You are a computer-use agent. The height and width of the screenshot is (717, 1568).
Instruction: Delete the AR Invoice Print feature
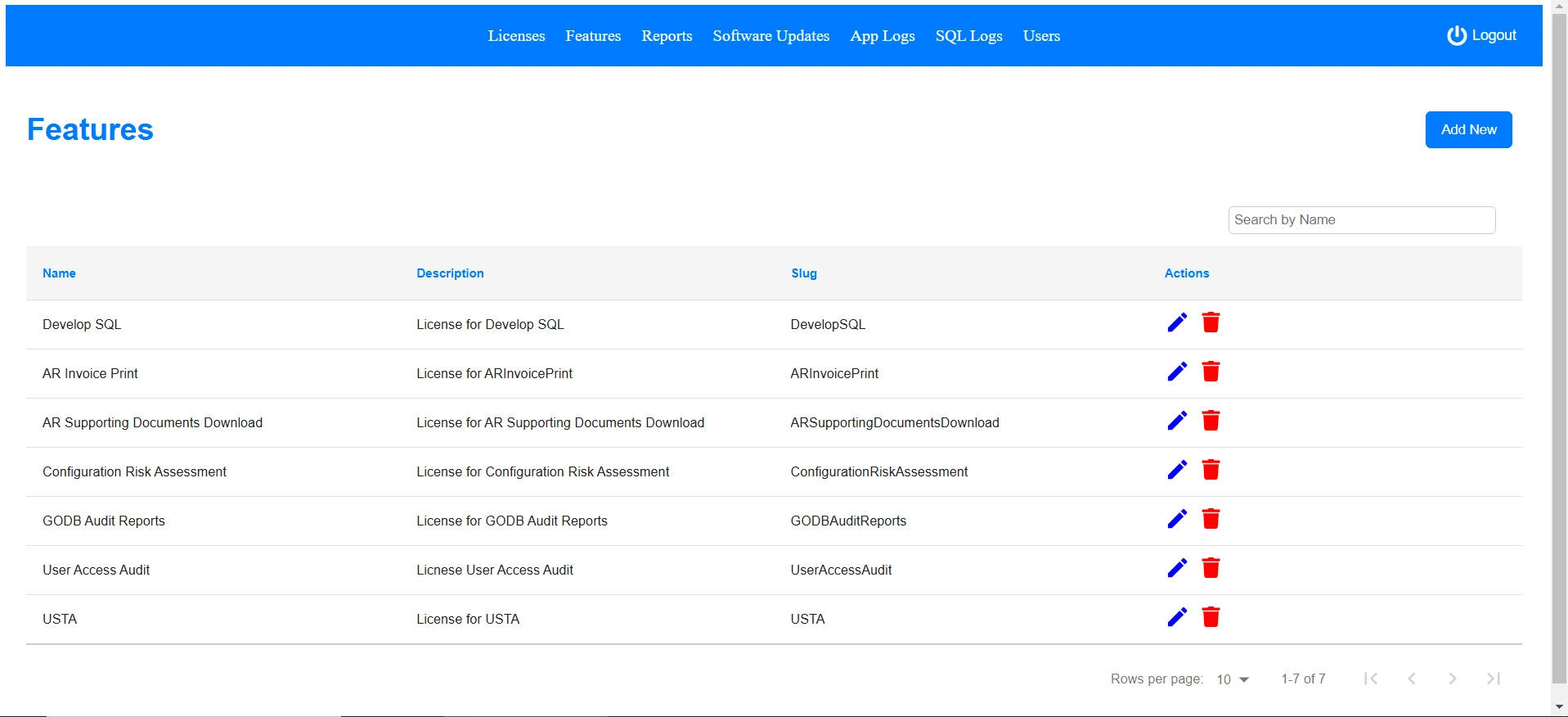pos(1211,372)
